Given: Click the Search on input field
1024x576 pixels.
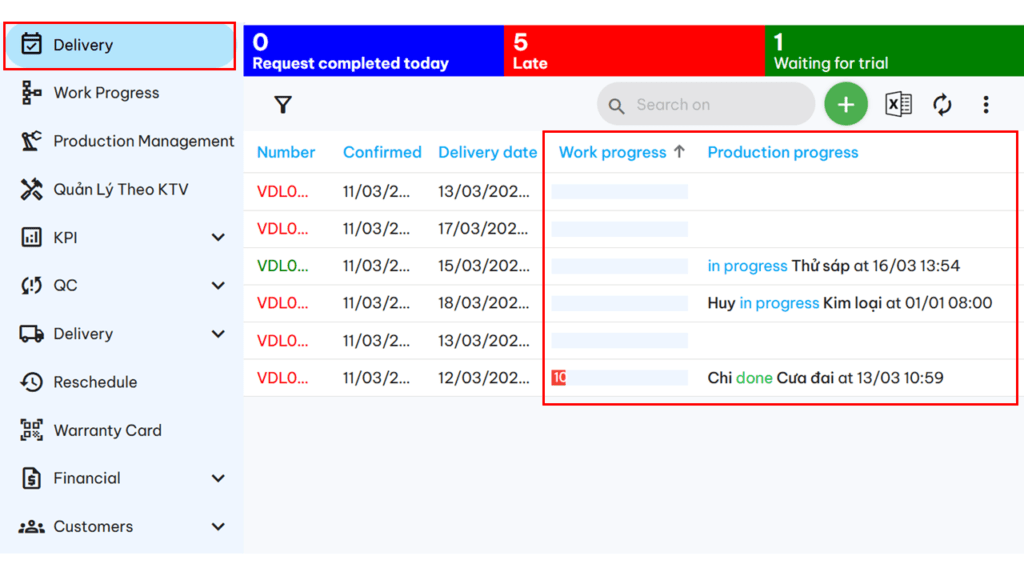Looking at the screenshot, I should click(x=715, y=105).
